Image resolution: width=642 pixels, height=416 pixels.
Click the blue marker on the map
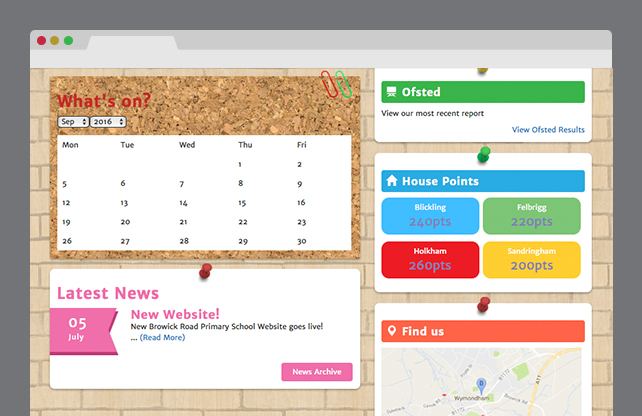pyautogui.click(x=481, y=383)
